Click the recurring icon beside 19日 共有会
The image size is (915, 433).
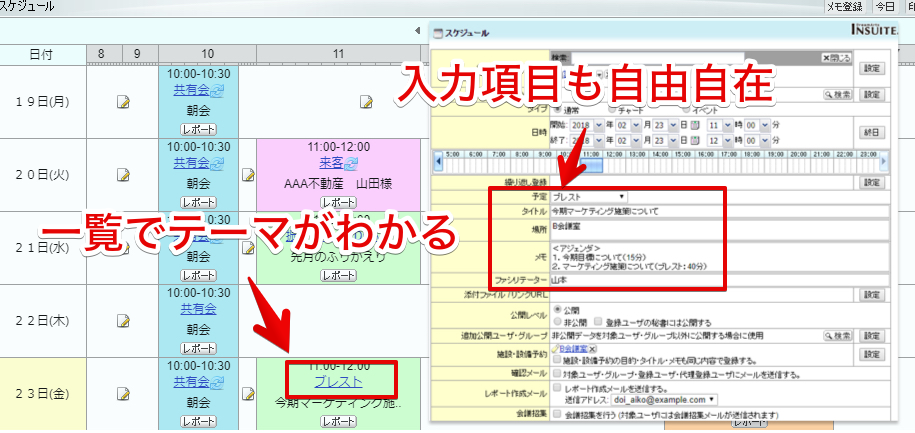tap(218, 90)
